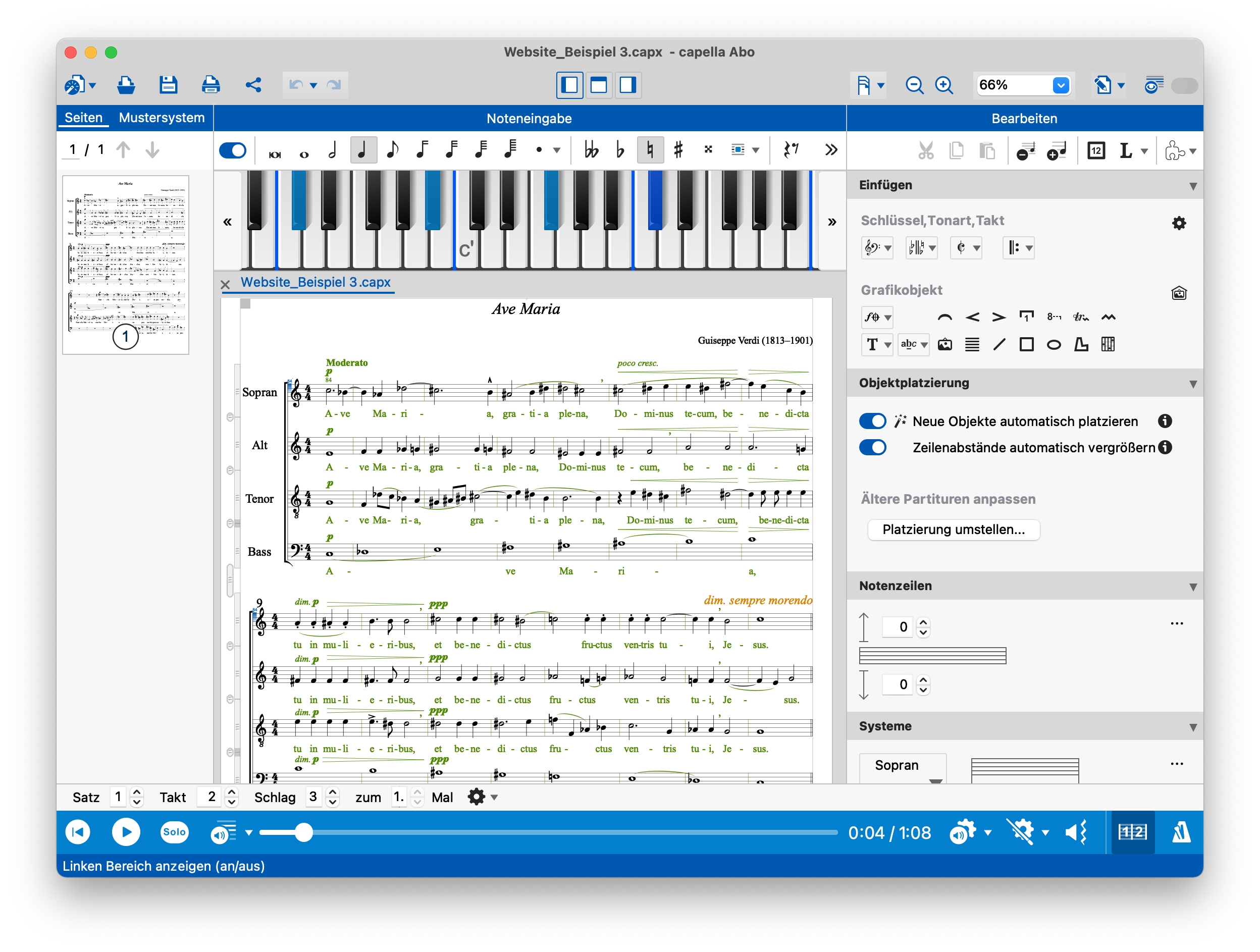Open Schlüssel, Tonart, Takt settings gear
This screenshot has height=952, width=1260.
[1179, 223]
